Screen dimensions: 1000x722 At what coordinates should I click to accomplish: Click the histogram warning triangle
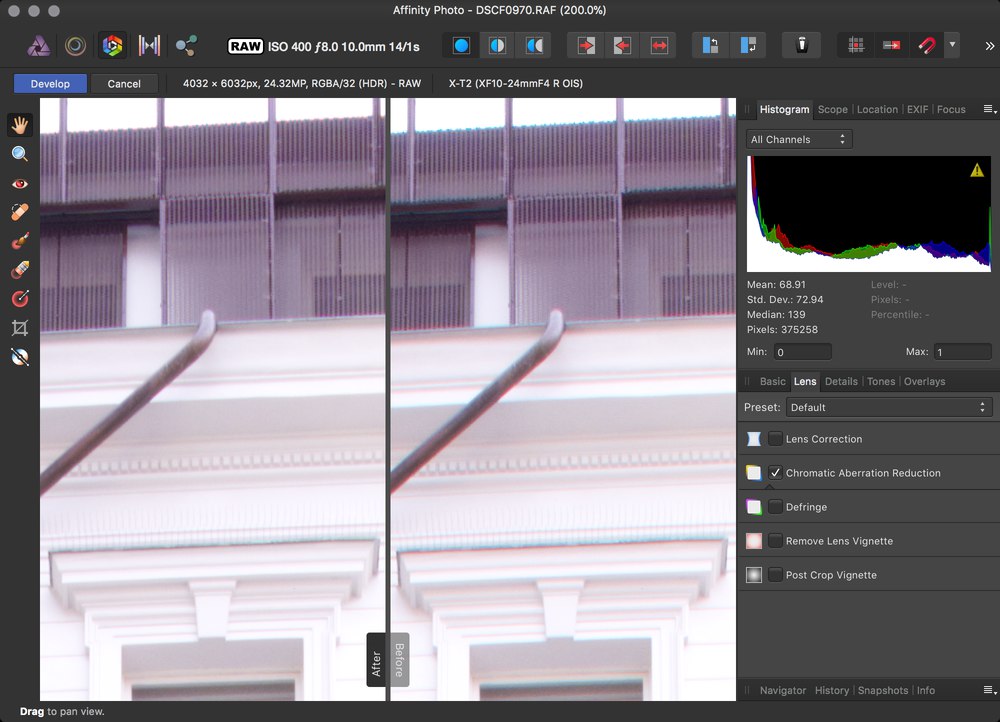click(976, 170)
